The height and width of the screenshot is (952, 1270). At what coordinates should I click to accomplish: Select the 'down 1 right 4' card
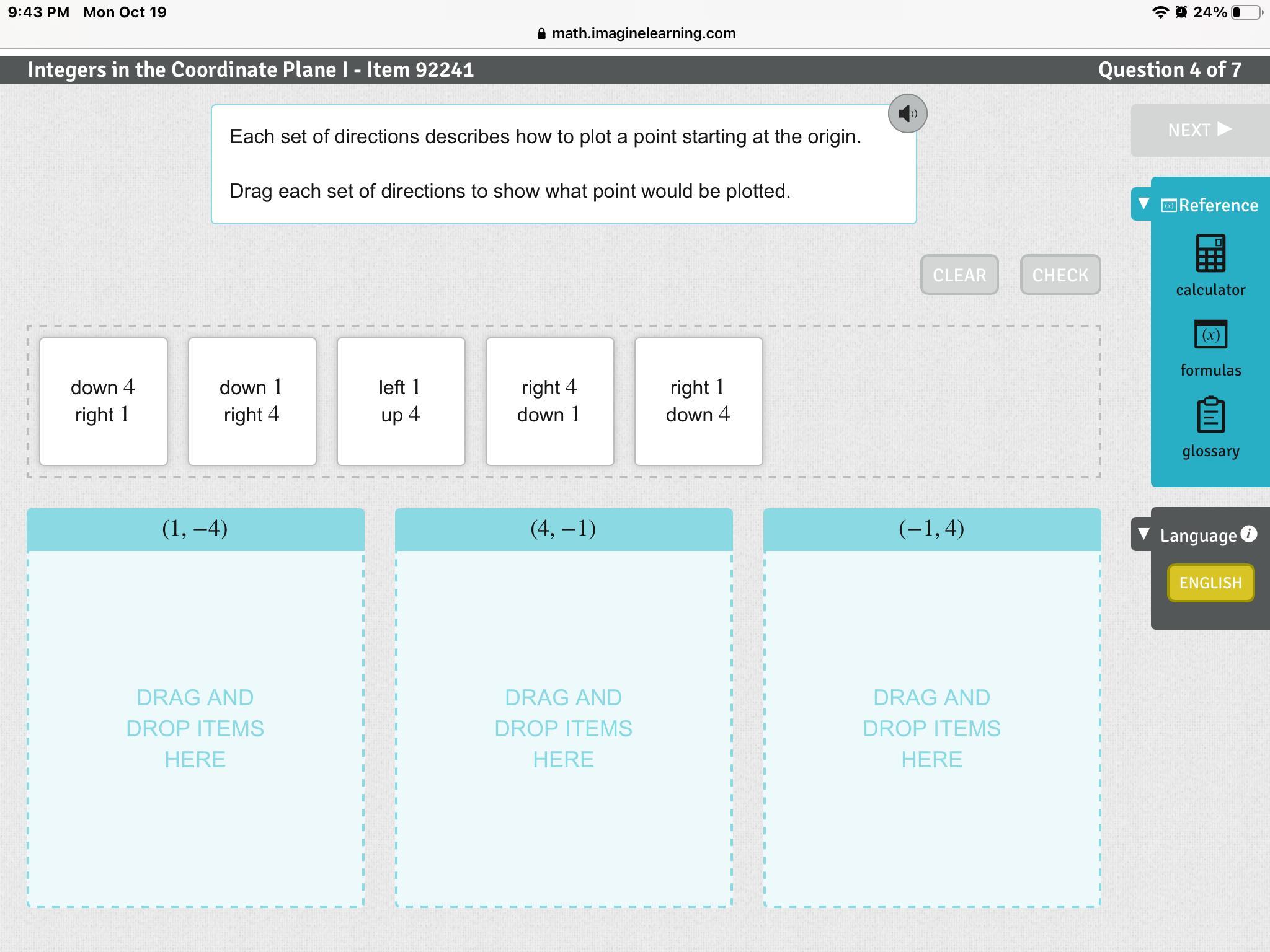[x=252, y=402]
